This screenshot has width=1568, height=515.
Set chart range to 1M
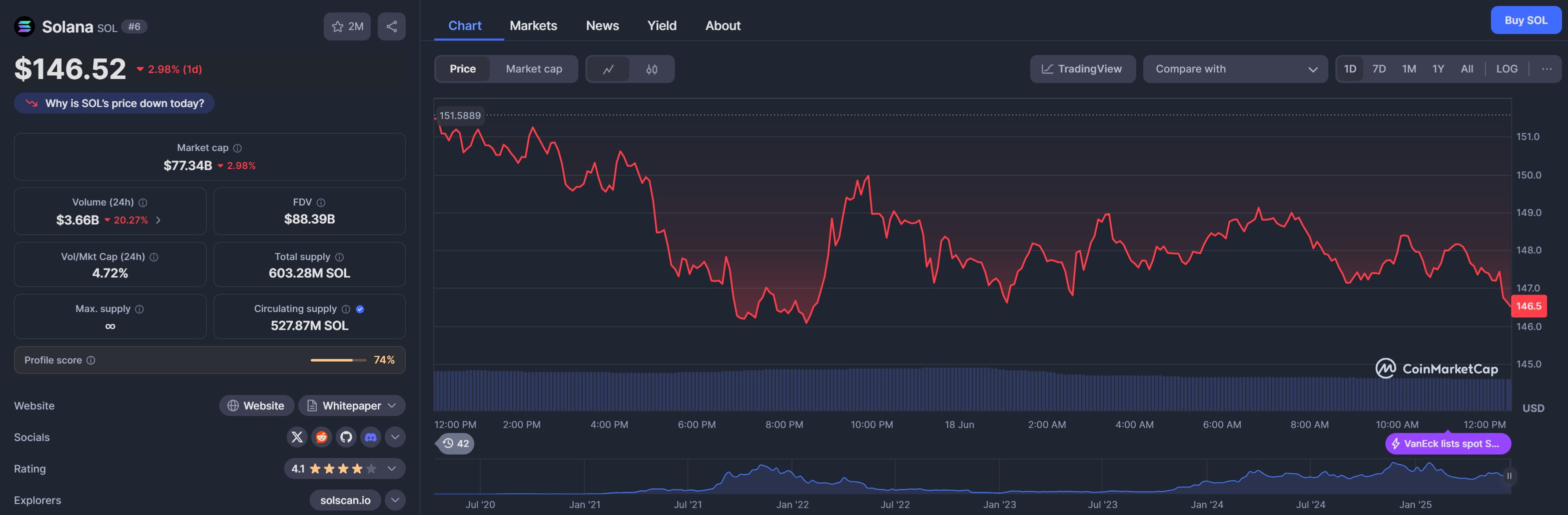pyautogui.click(x=1408, y=68)
